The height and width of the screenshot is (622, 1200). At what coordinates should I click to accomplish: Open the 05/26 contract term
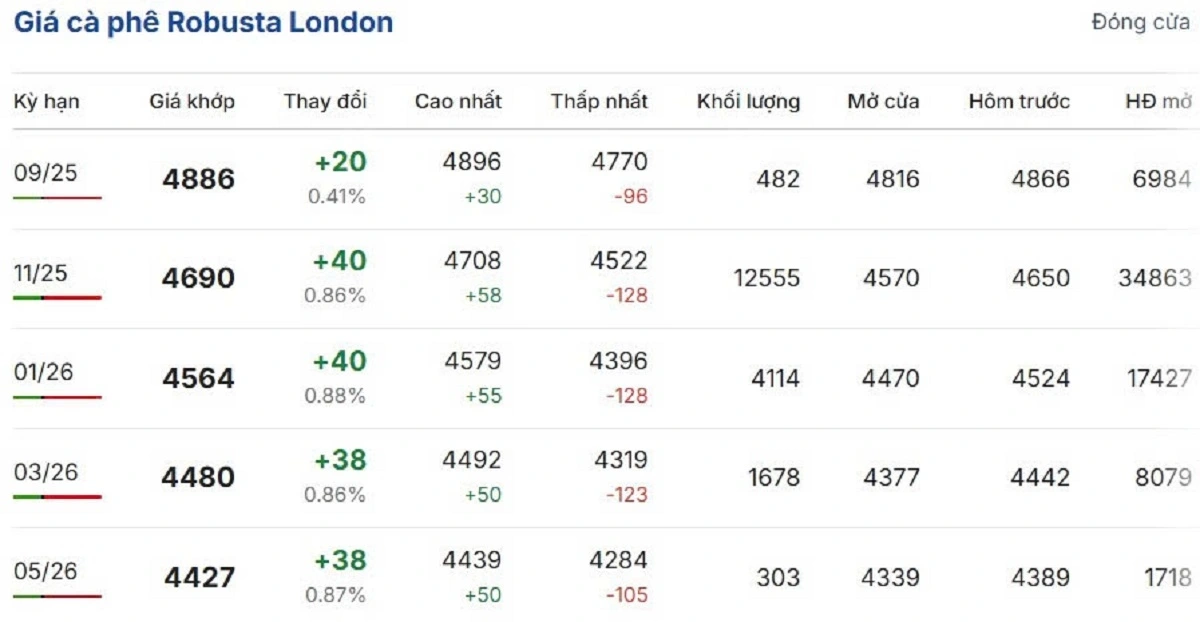45,571
